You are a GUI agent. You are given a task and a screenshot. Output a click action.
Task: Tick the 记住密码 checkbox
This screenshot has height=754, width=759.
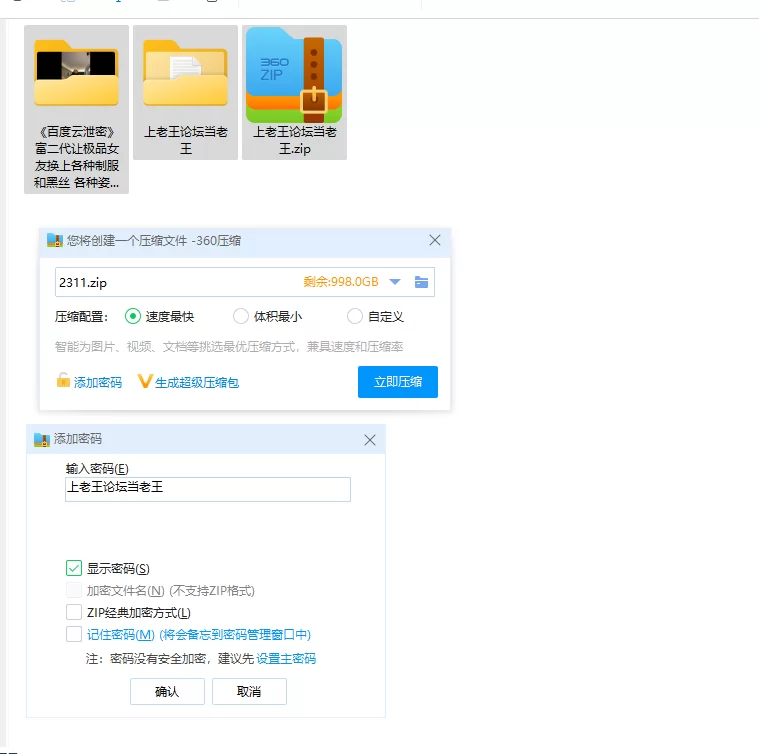(74, 634)
